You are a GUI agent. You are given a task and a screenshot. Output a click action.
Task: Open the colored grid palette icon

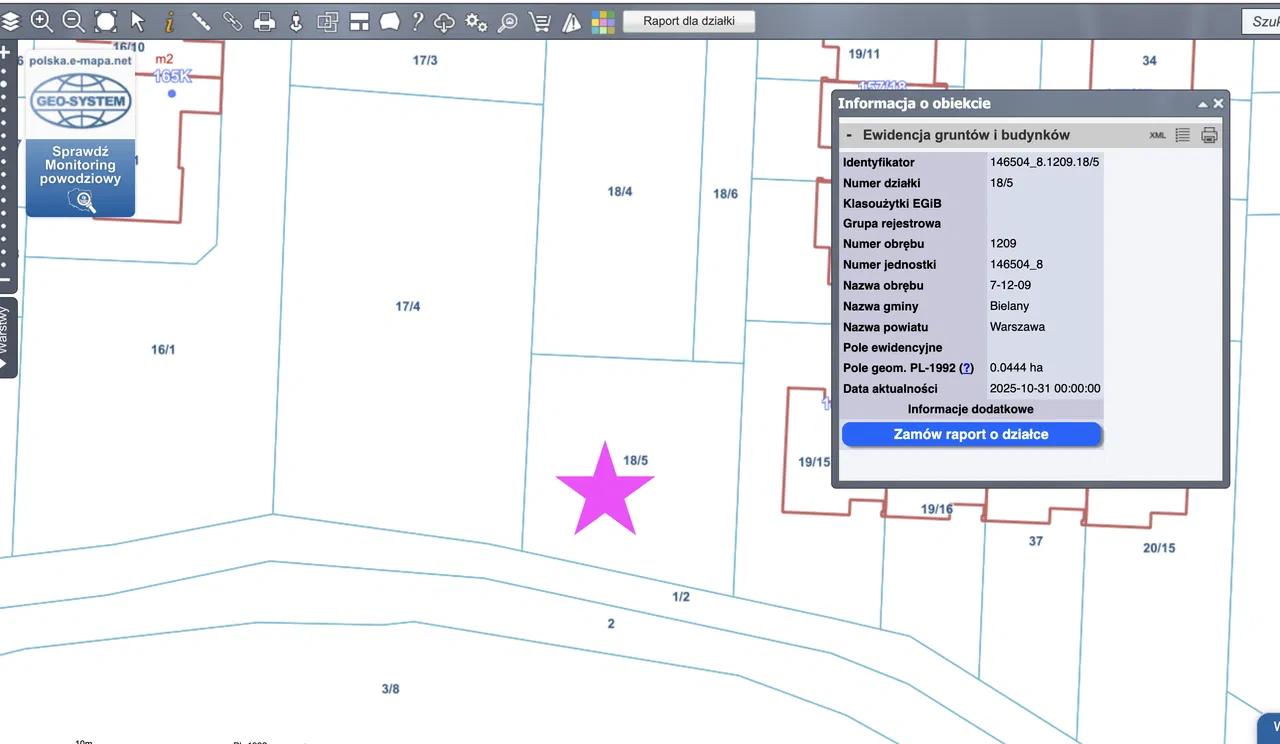click(603, 21)
